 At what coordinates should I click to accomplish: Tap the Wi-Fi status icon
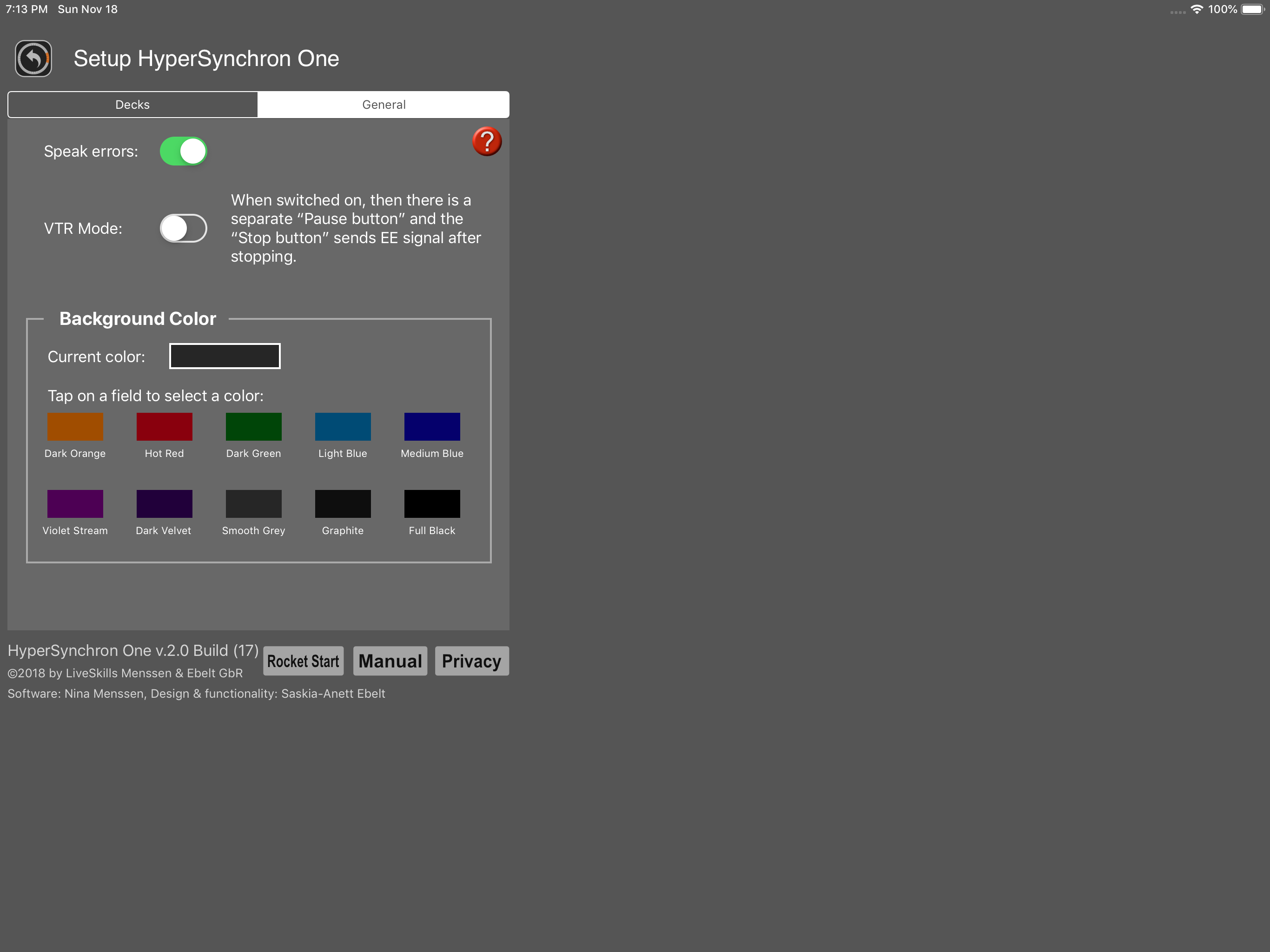click(1197, 9)
